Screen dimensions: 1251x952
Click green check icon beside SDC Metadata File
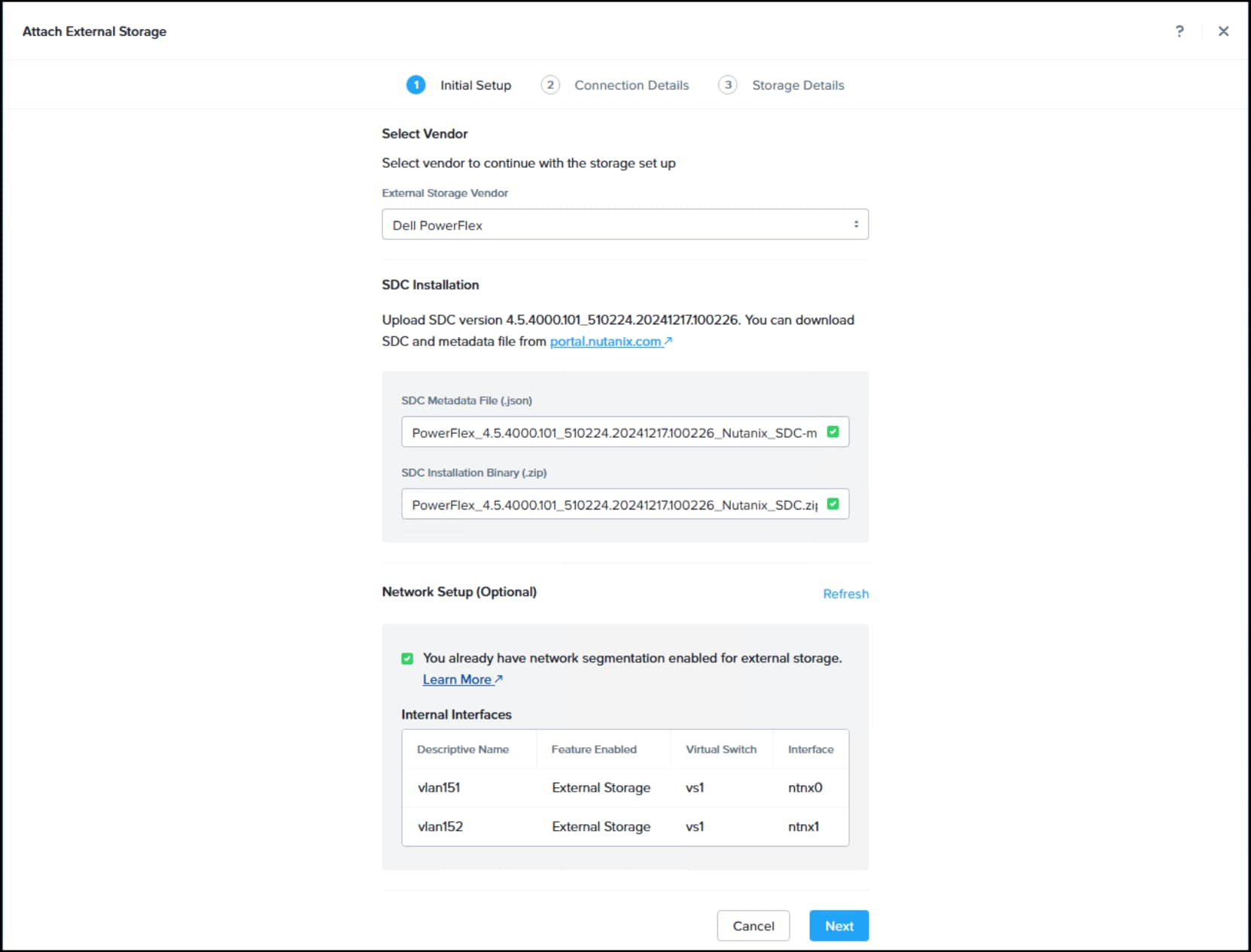[832, 432]
